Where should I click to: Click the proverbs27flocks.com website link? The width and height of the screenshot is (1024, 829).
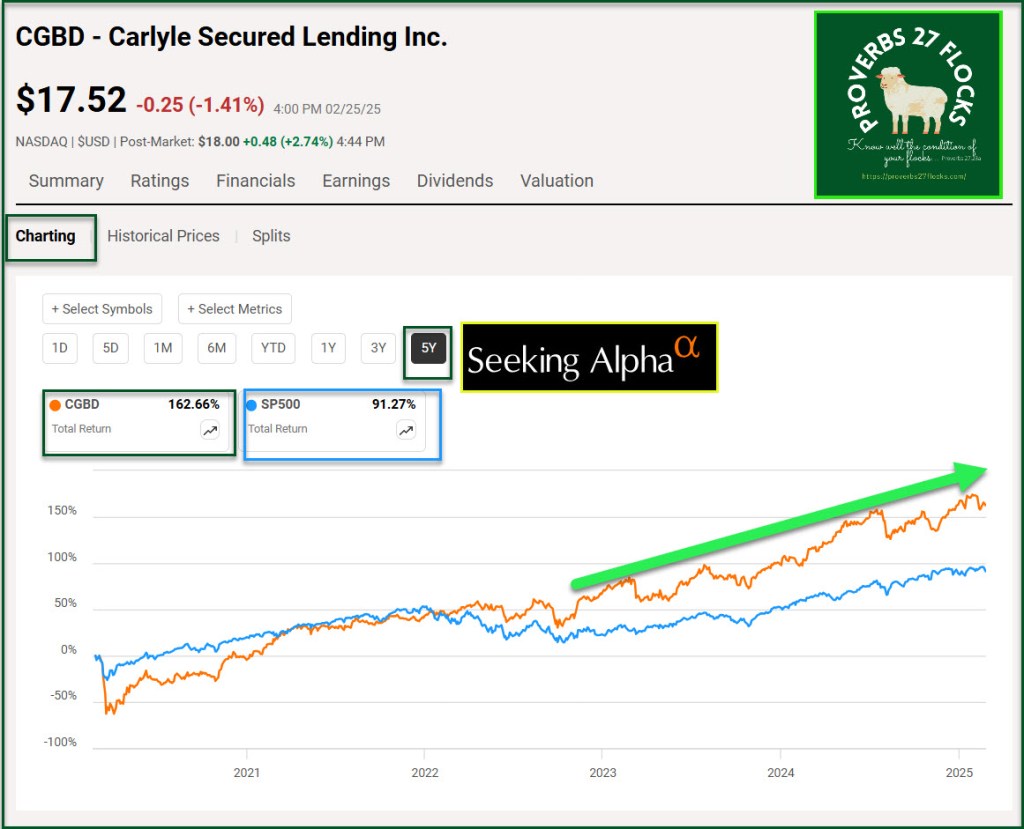tap(913, 177)
